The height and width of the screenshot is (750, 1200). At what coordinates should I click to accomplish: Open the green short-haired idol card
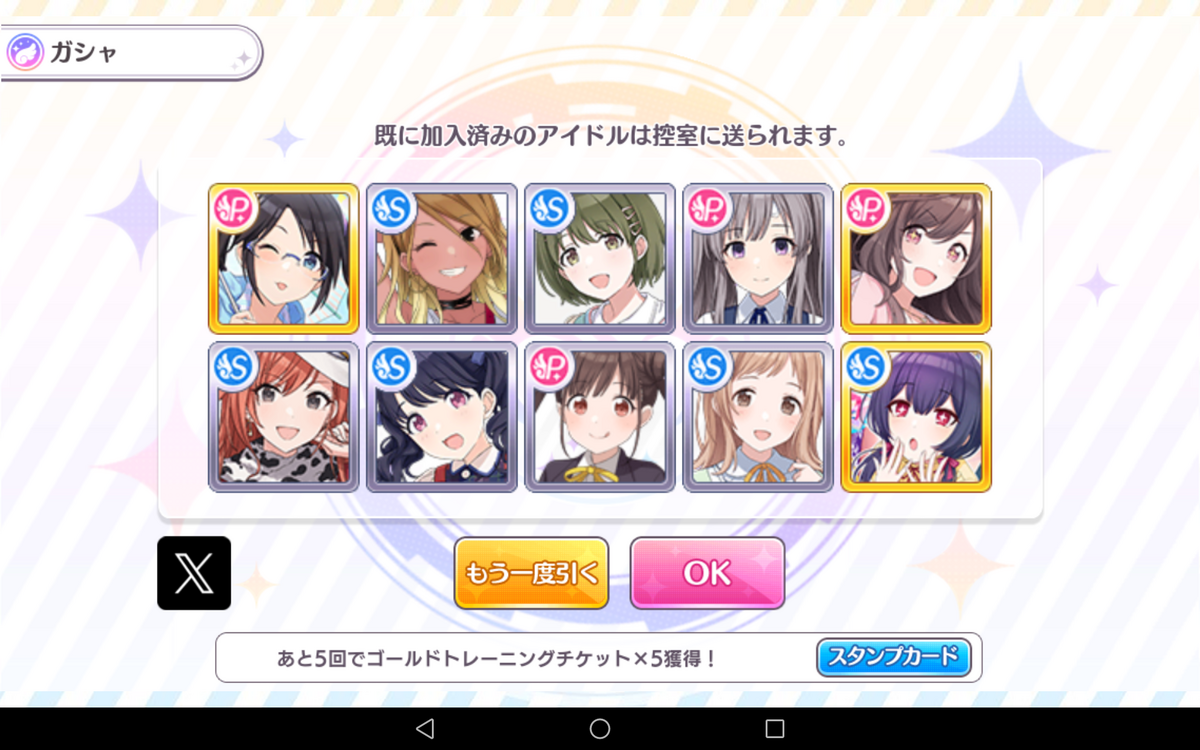click(600, 259)
